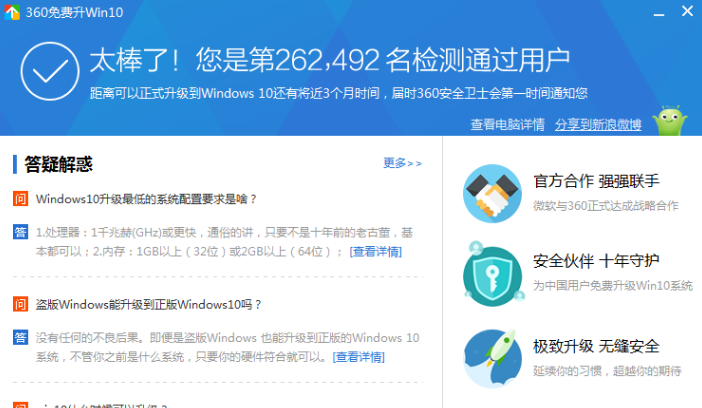Click the 问 icon beside 盗版Windows question
This screenshot has width=702, height=408.
click(x=20, y=304)
